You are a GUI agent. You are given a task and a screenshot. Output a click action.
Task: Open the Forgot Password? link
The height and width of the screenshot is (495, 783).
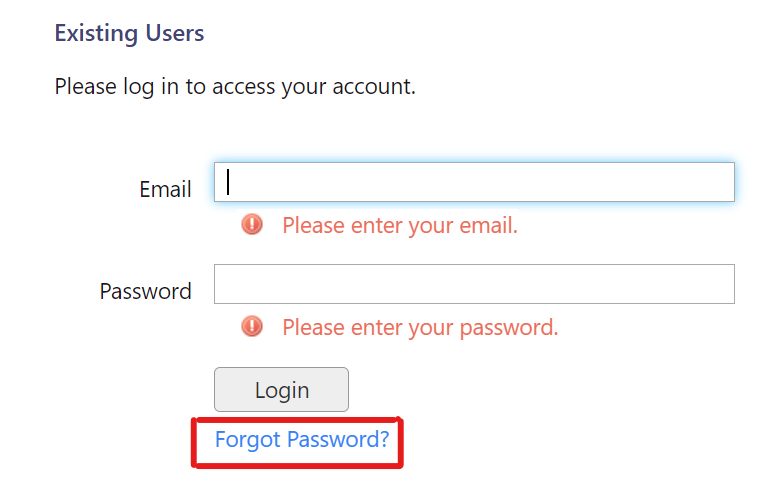tap(301, 439)
